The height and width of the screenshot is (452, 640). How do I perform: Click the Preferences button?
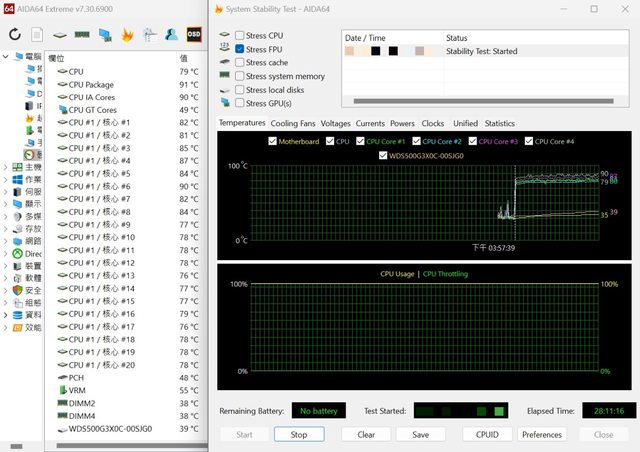[542, 434]
